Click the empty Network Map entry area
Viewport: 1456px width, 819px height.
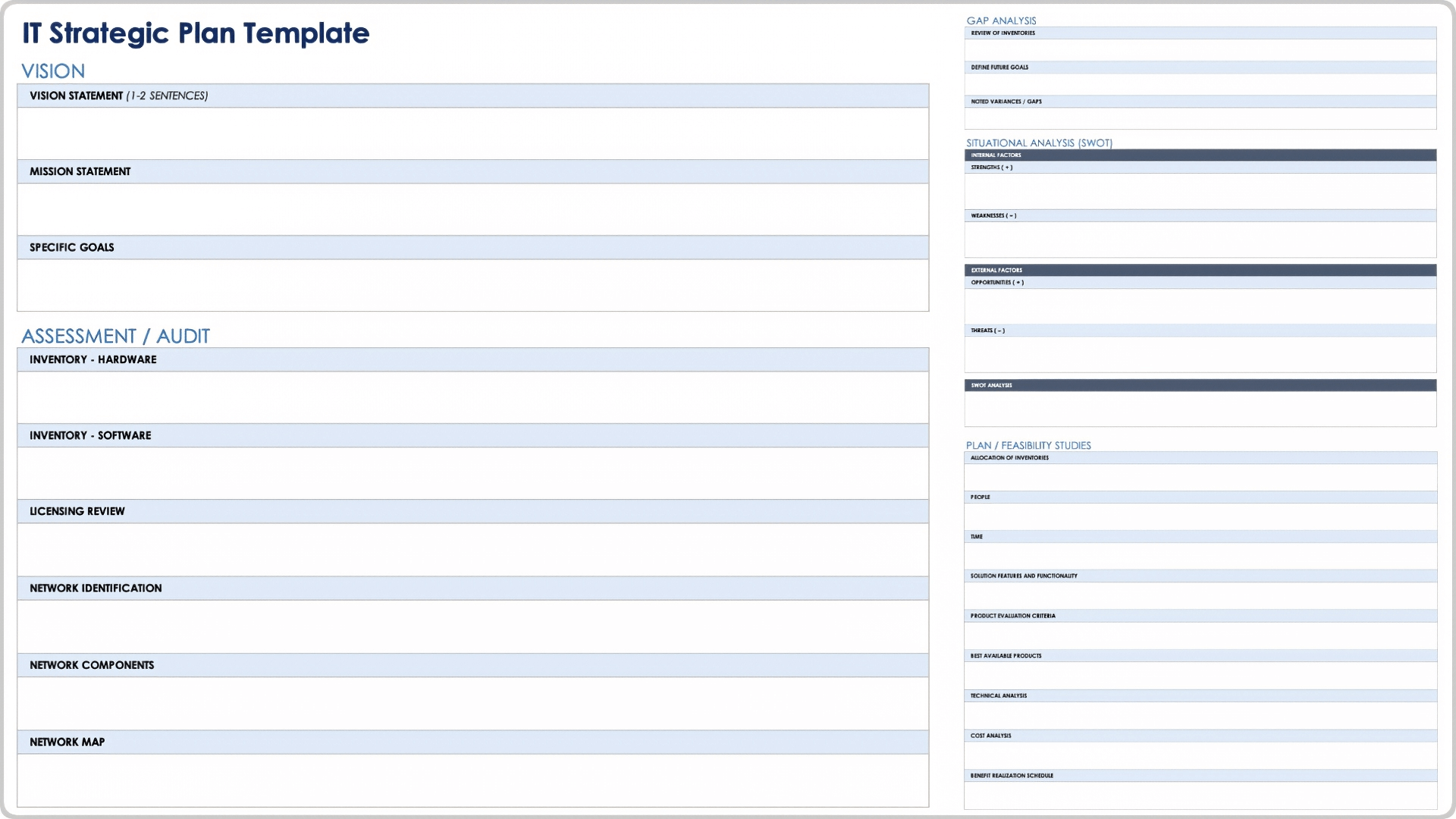click(472, 780)
